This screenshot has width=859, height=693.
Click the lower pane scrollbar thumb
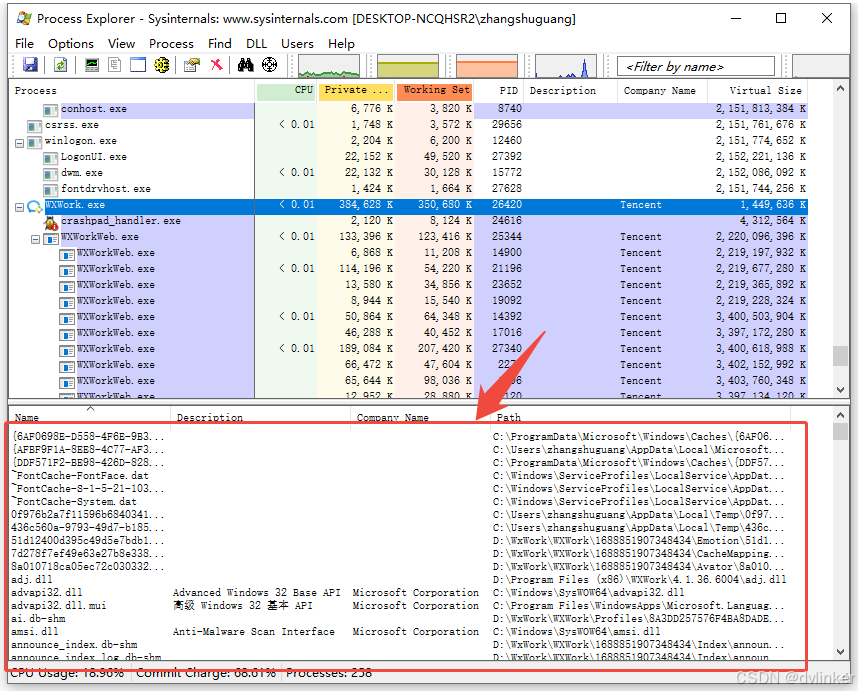click(840, 432)
